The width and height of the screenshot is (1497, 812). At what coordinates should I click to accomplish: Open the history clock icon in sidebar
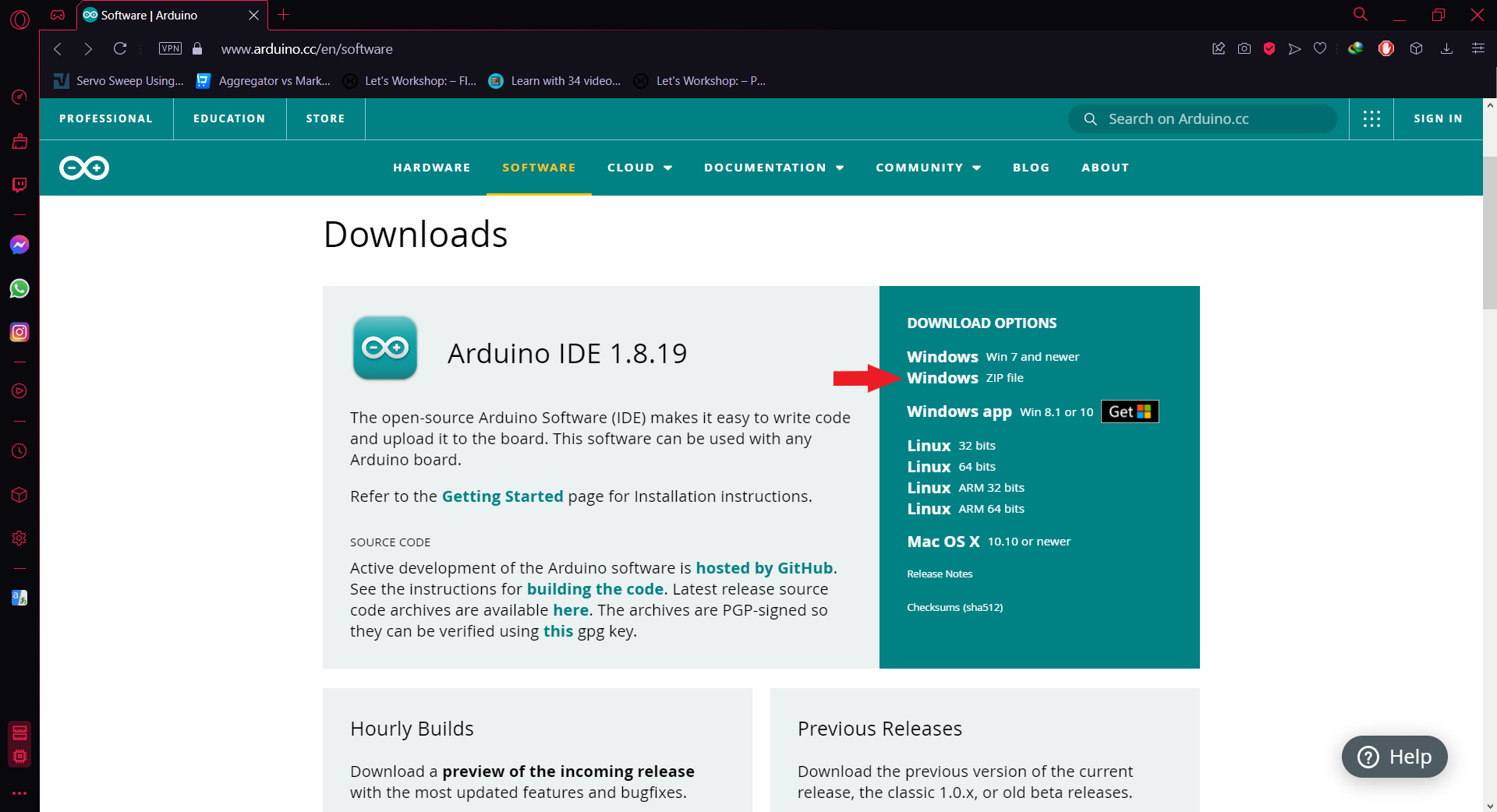(x=19, y=451)
